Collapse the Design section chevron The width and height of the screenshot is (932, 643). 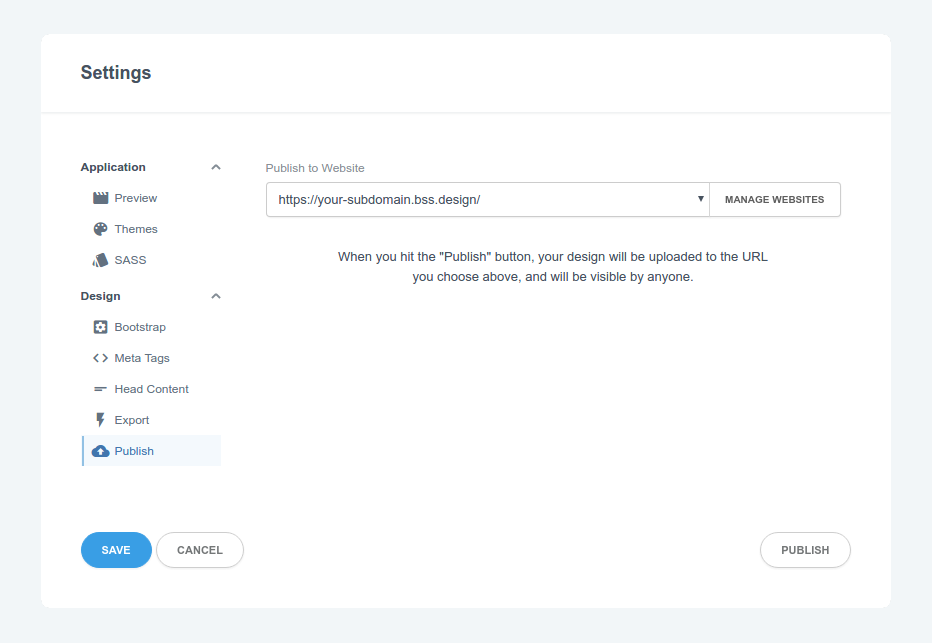216,296
